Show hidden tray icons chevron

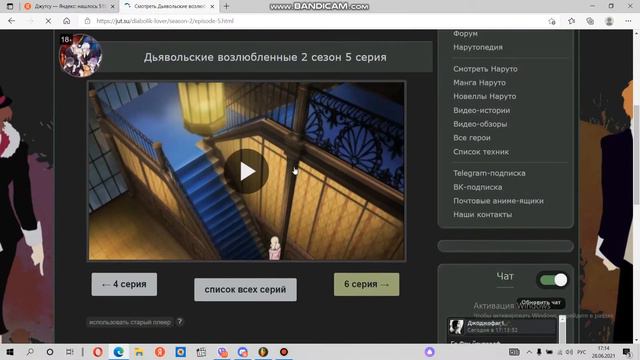529,352
